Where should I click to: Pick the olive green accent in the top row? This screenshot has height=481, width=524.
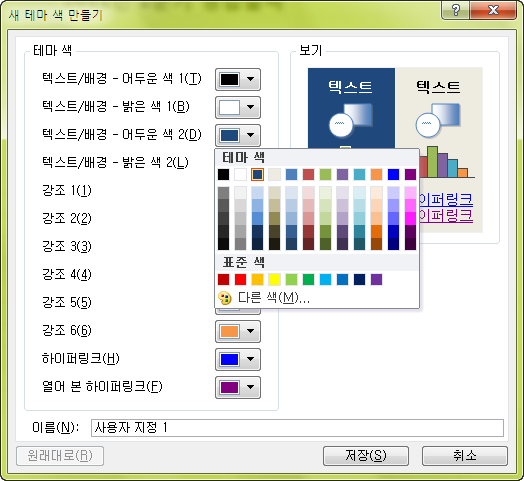coord(325,174)
